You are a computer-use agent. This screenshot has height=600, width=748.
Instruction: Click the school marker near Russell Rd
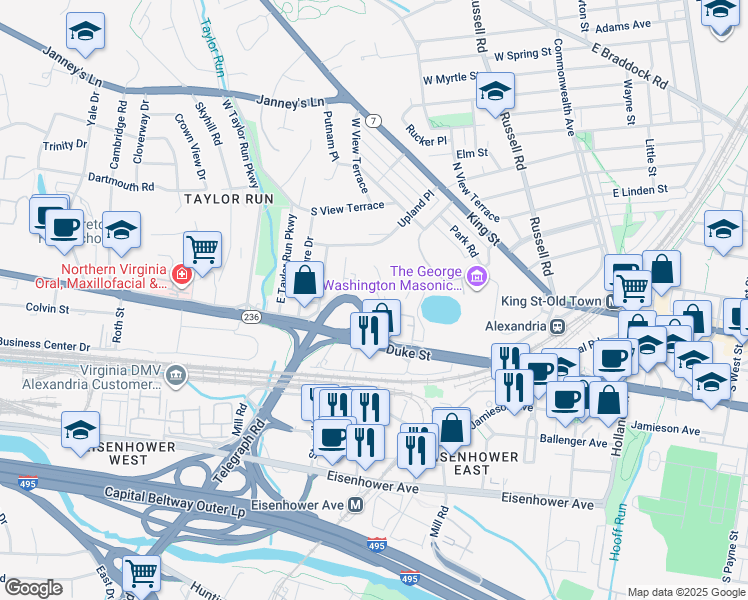tap(495, 93)
